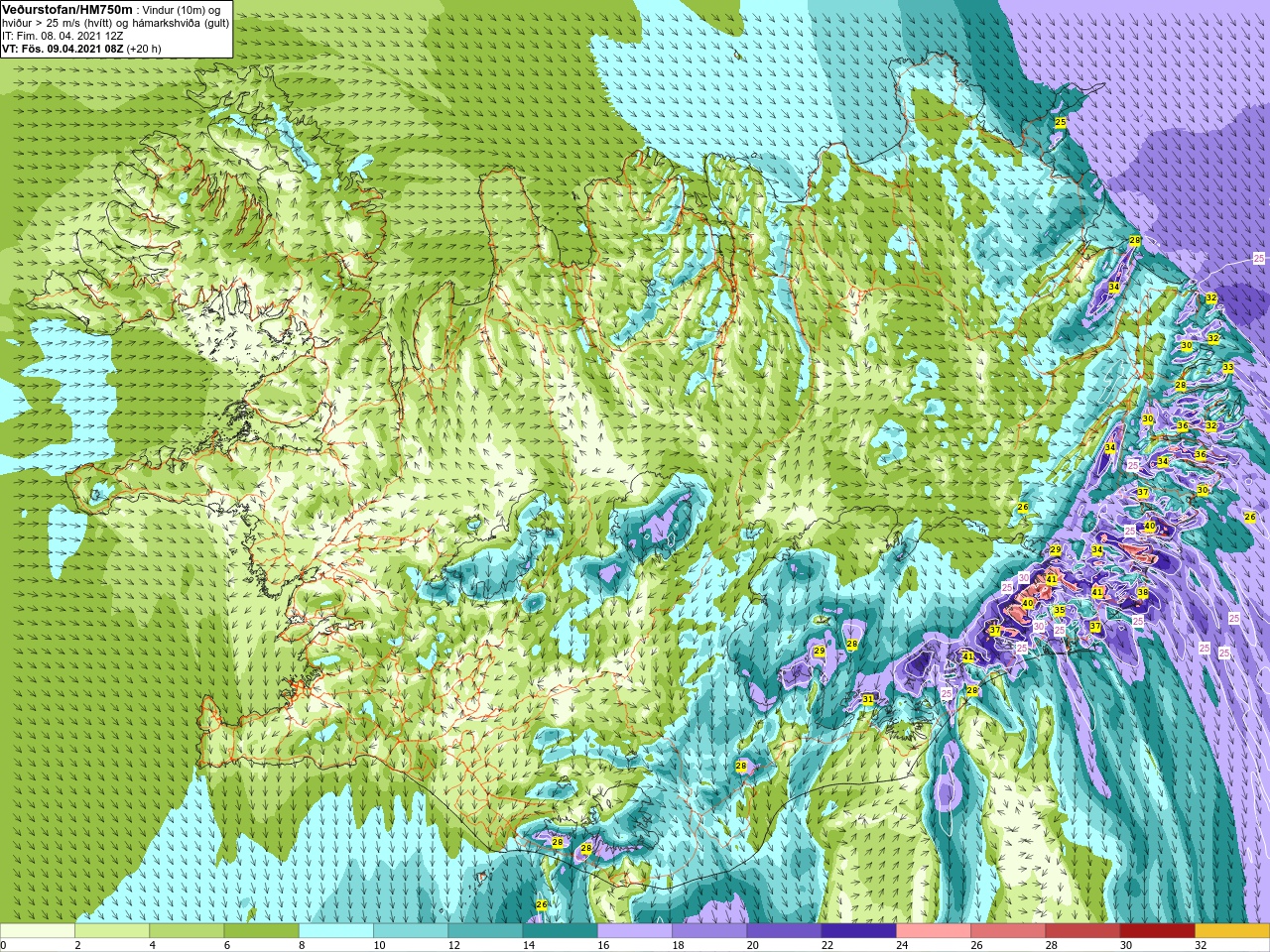Pick the light teal 10–12 legend swatch
The width and height of the screenshot is (1270, 952).
point(411,931)
